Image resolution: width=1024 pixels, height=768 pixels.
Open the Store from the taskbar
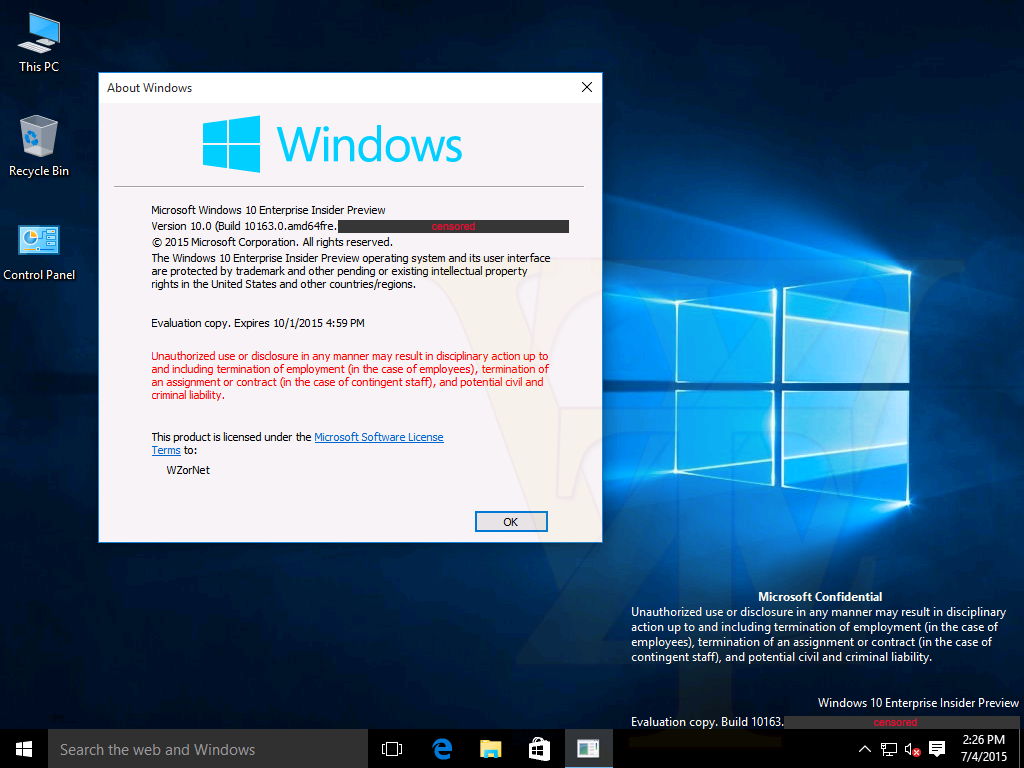pyautogui.click(x=539, y=749)
